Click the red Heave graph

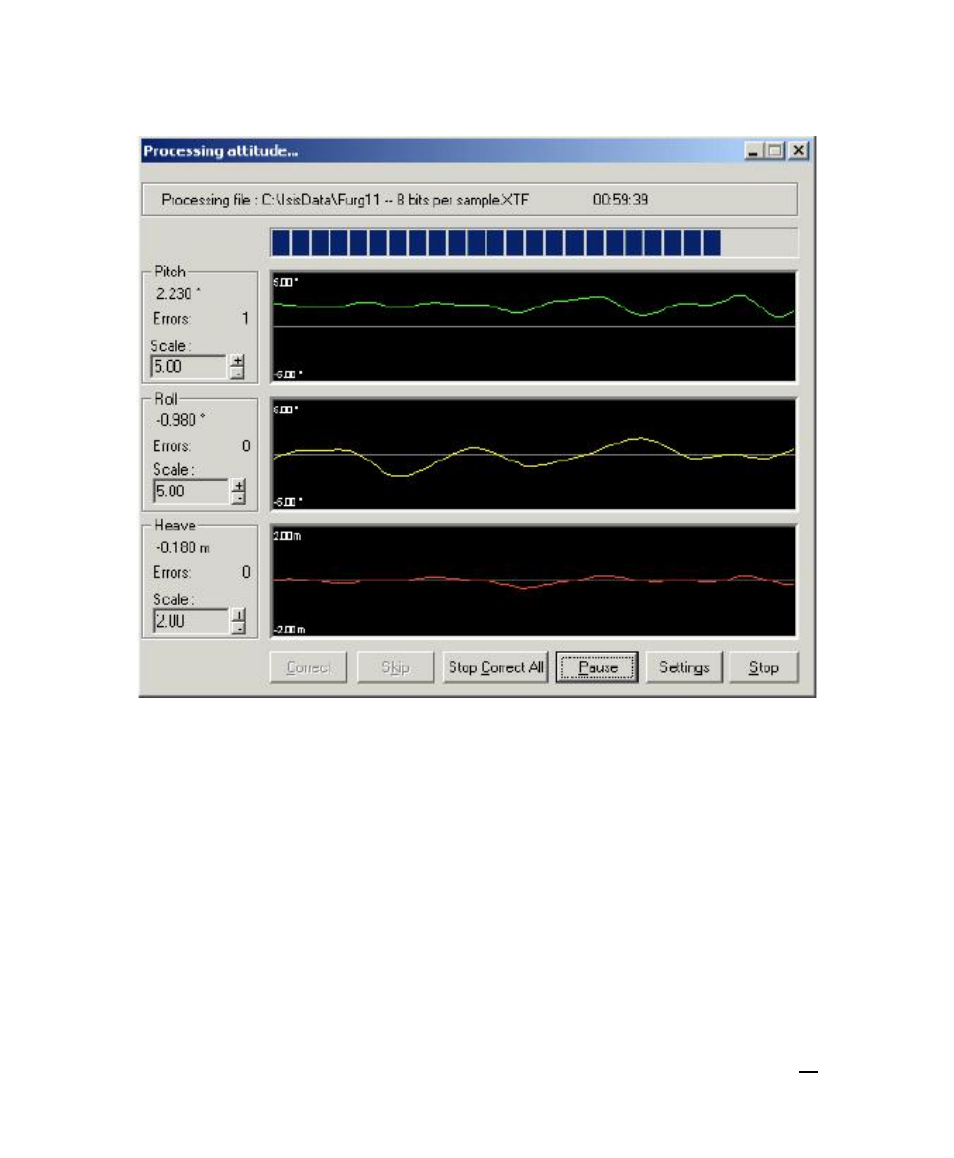(x=534, y=581)
